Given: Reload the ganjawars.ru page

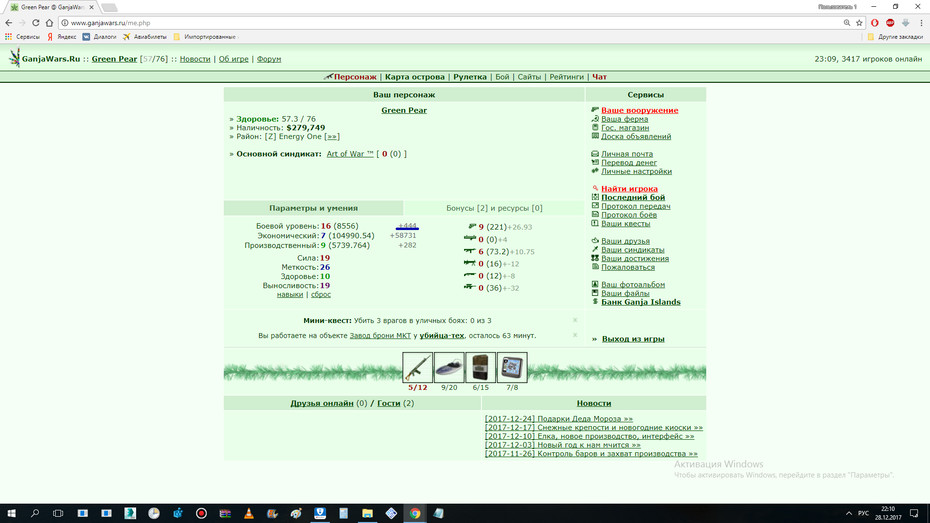Looking at the screenshot, I should point(36,23).
